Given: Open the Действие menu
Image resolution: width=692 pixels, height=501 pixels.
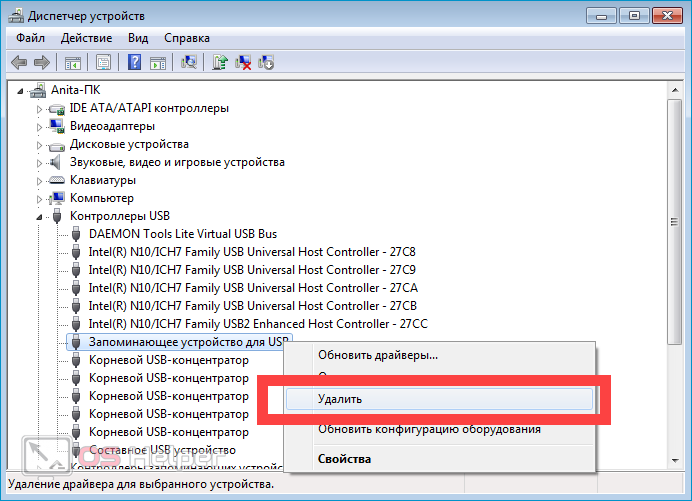Looking at the screenshot, I should (86, 38).
